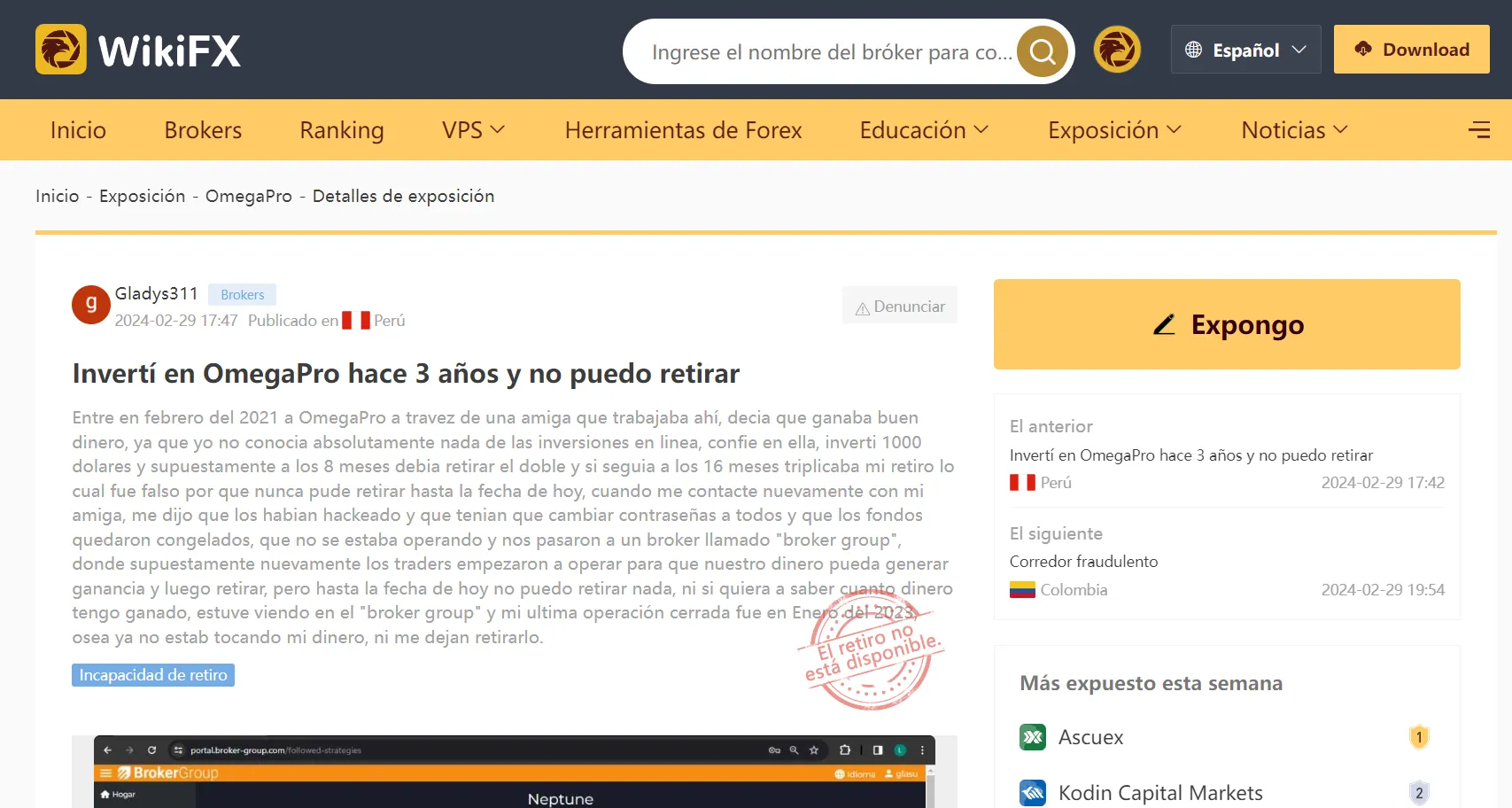The image size is (1512, 808).
Task: Click the post heading 'Invertí en OmegaPro hace 3 años y no puedo retirar'
Action: (x=406, y=374)
